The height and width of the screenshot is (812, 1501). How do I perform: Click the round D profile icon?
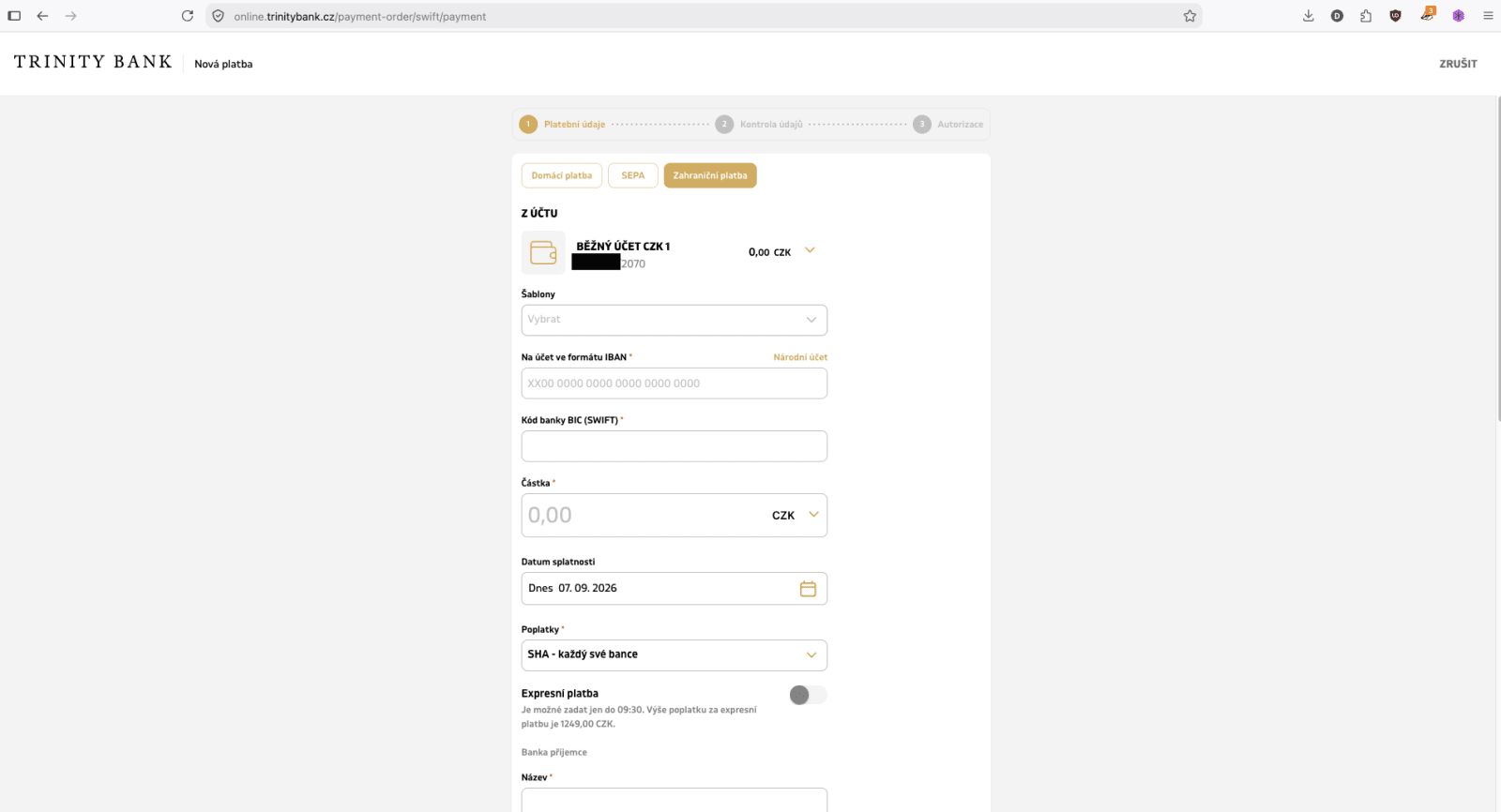click(x=1337, y=16)
